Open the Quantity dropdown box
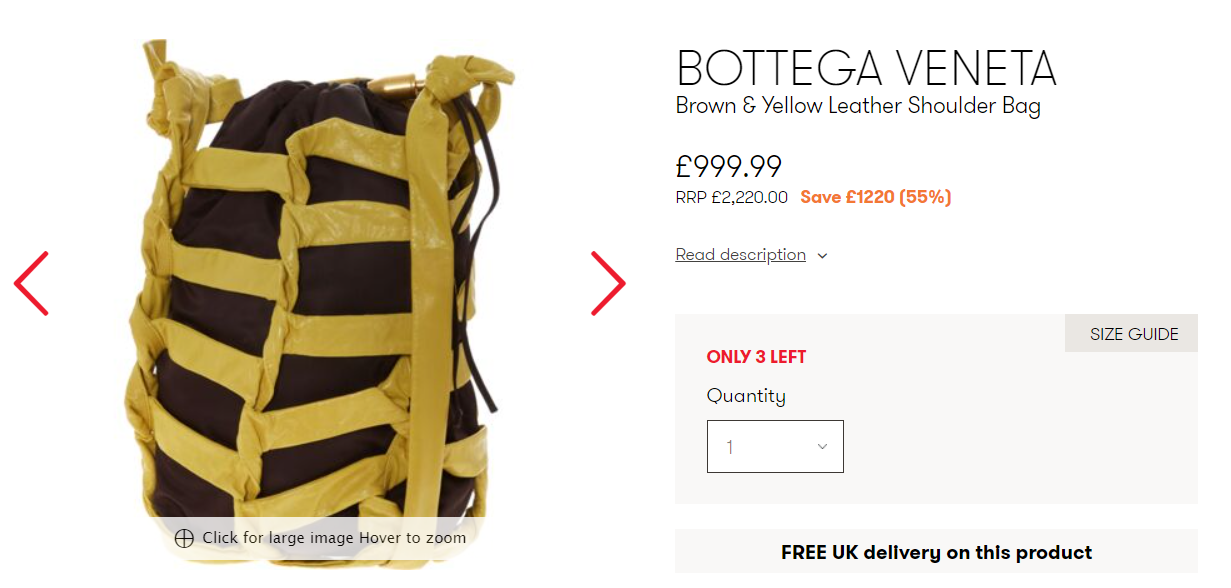The image size is (1231, 588). pos(775,446)
